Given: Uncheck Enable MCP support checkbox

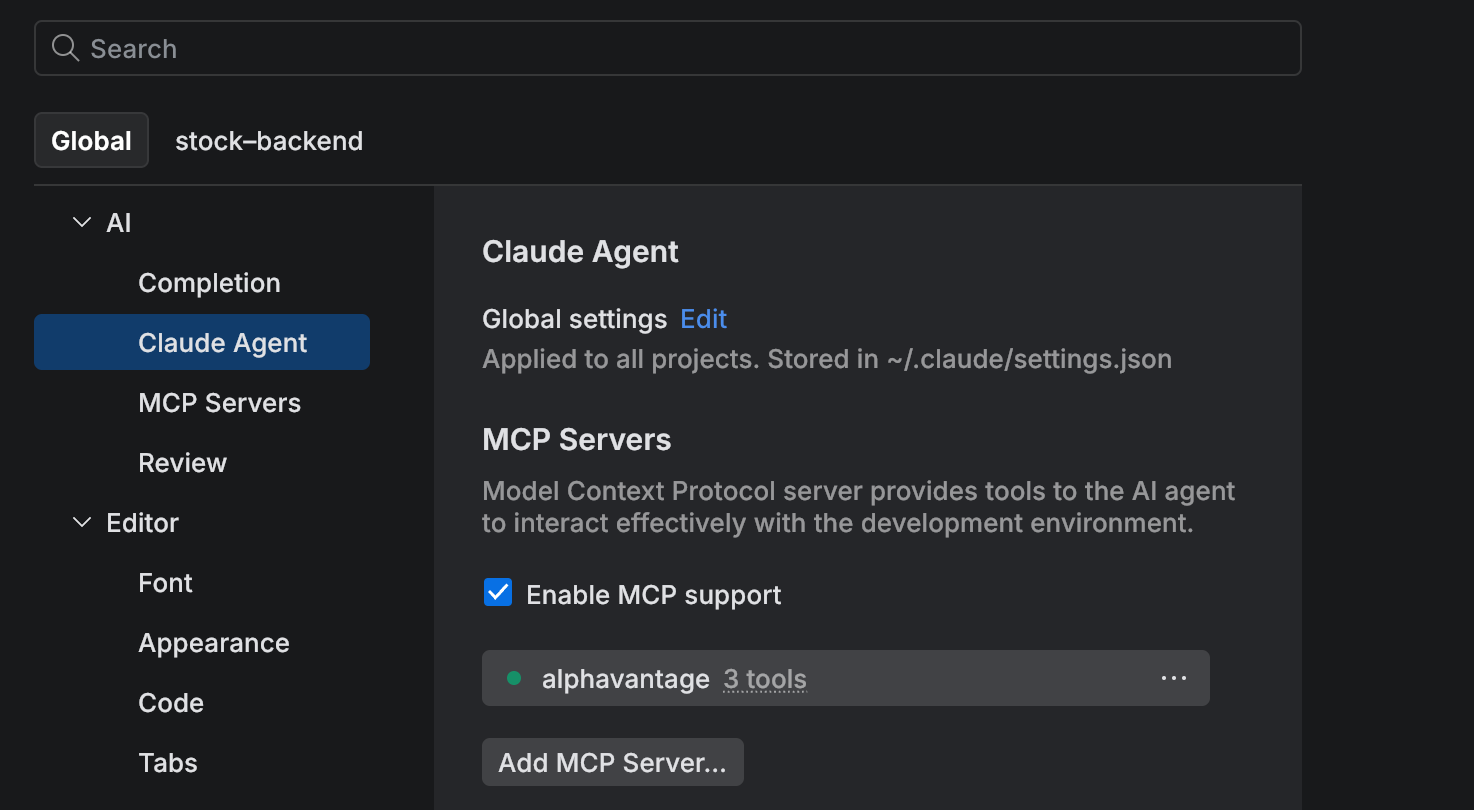Looking at the screenshot, I should (x=498, y=593).
